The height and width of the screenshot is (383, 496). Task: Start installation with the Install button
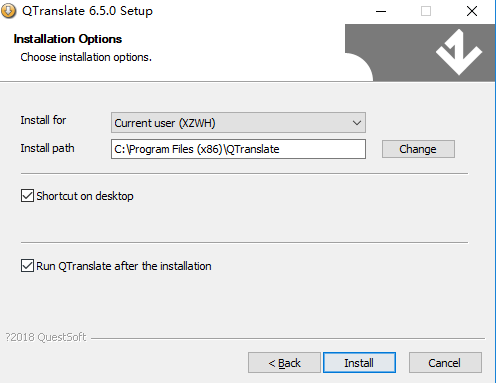pos(359,363)
